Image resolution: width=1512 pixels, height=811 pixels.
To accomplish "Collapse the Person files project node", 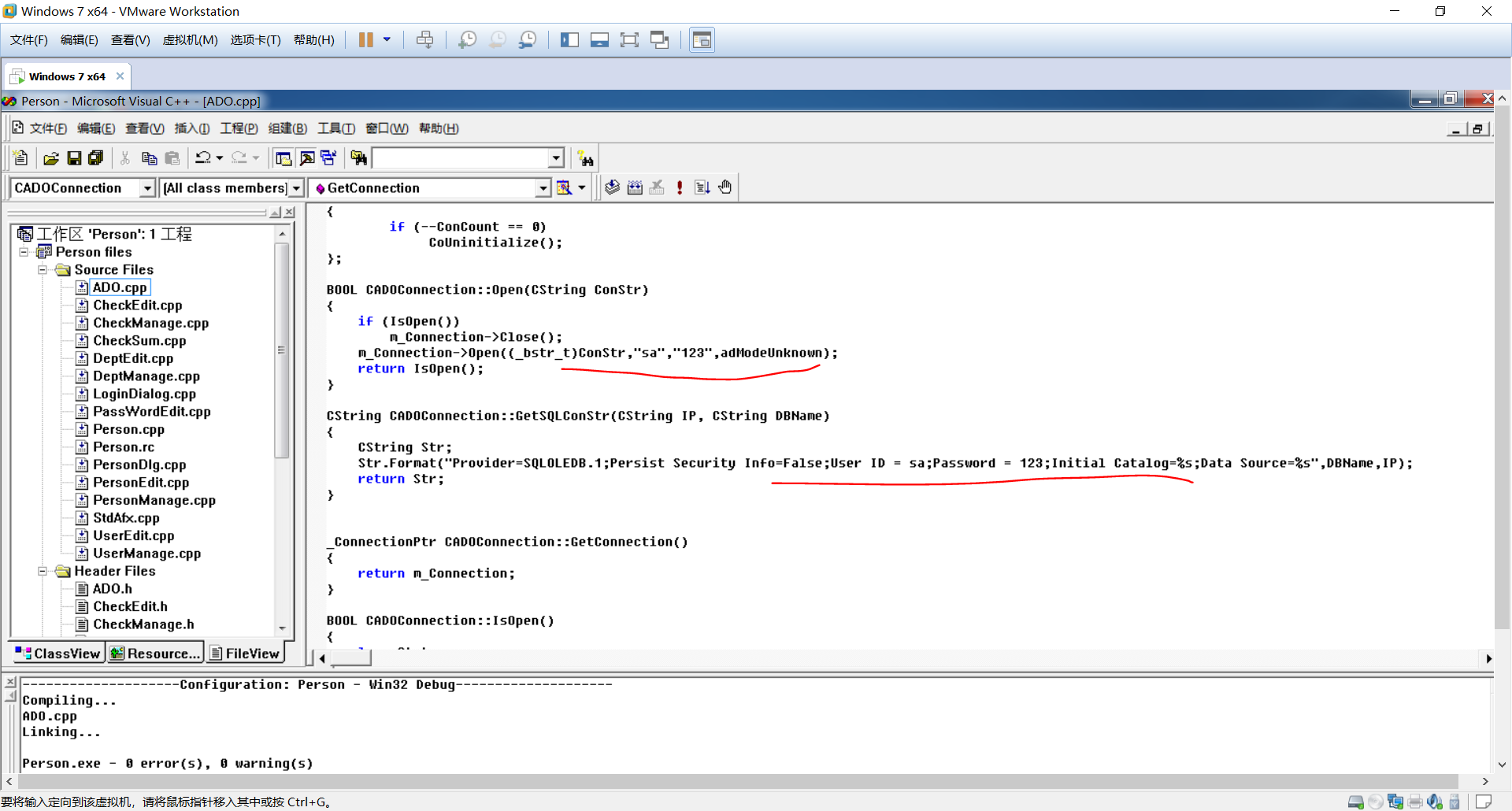I will tap(24, 252).
